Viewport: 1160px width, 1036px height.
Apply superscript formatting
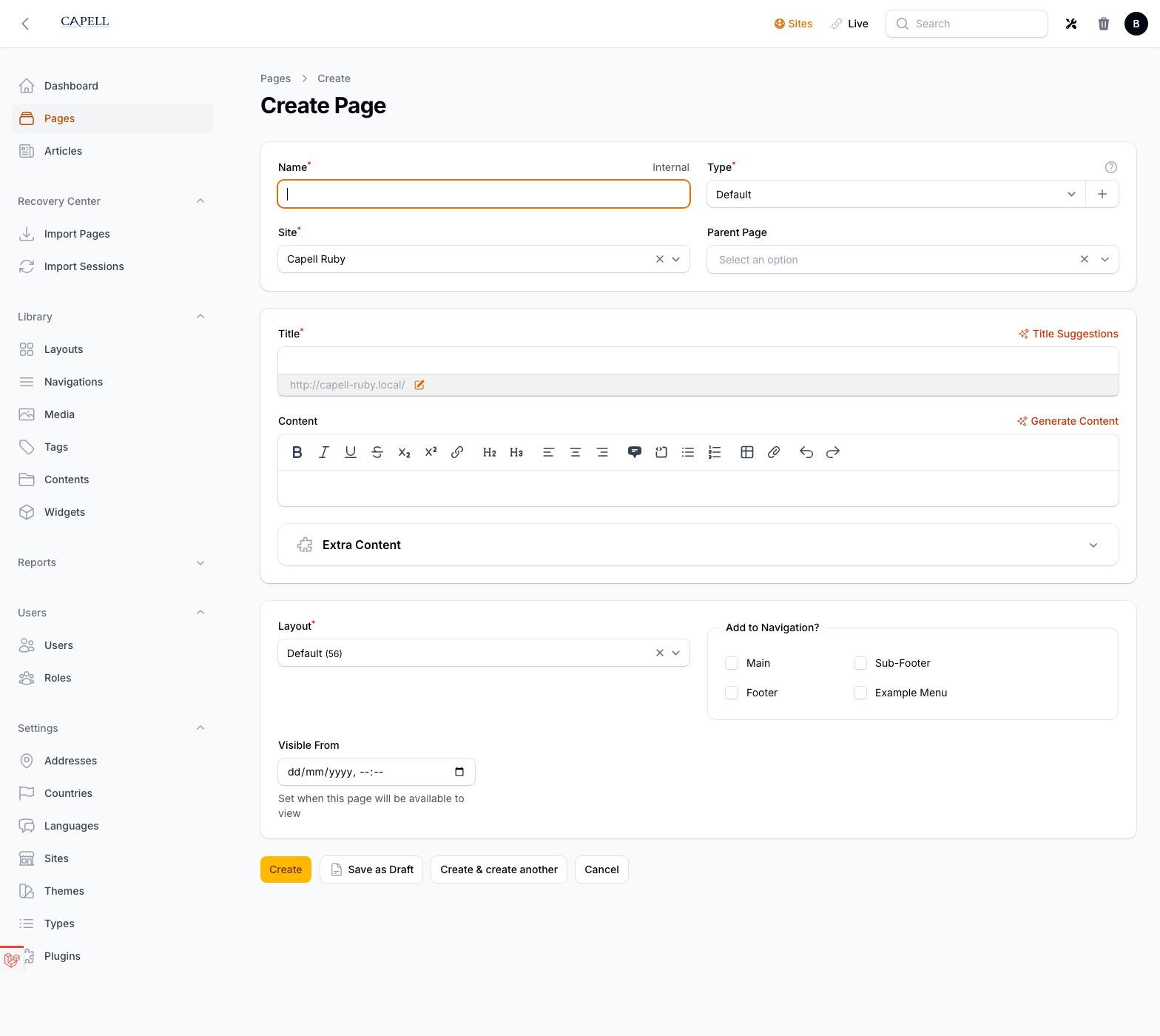tap(431, 452)
